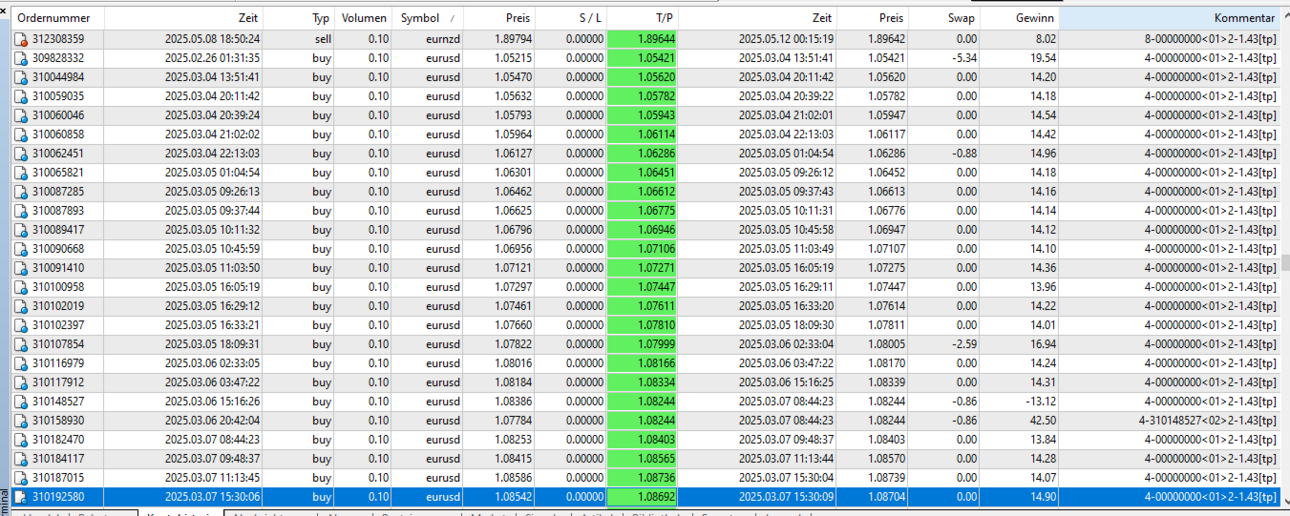Click the order icon beside 310062451
Screen dimensions: 1290x516
pyautogui.click(x=21, y=153)
